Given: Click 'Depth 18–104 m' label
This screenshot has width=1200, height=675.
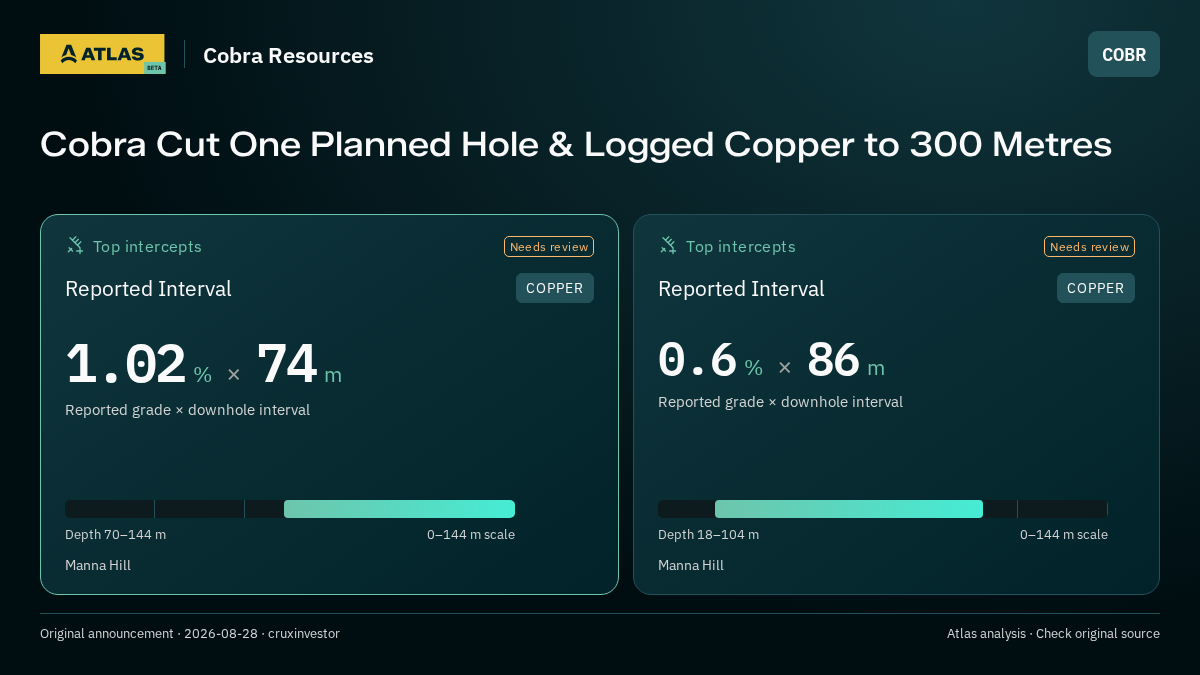Looking at the screenshot, I should coord(709,535).
